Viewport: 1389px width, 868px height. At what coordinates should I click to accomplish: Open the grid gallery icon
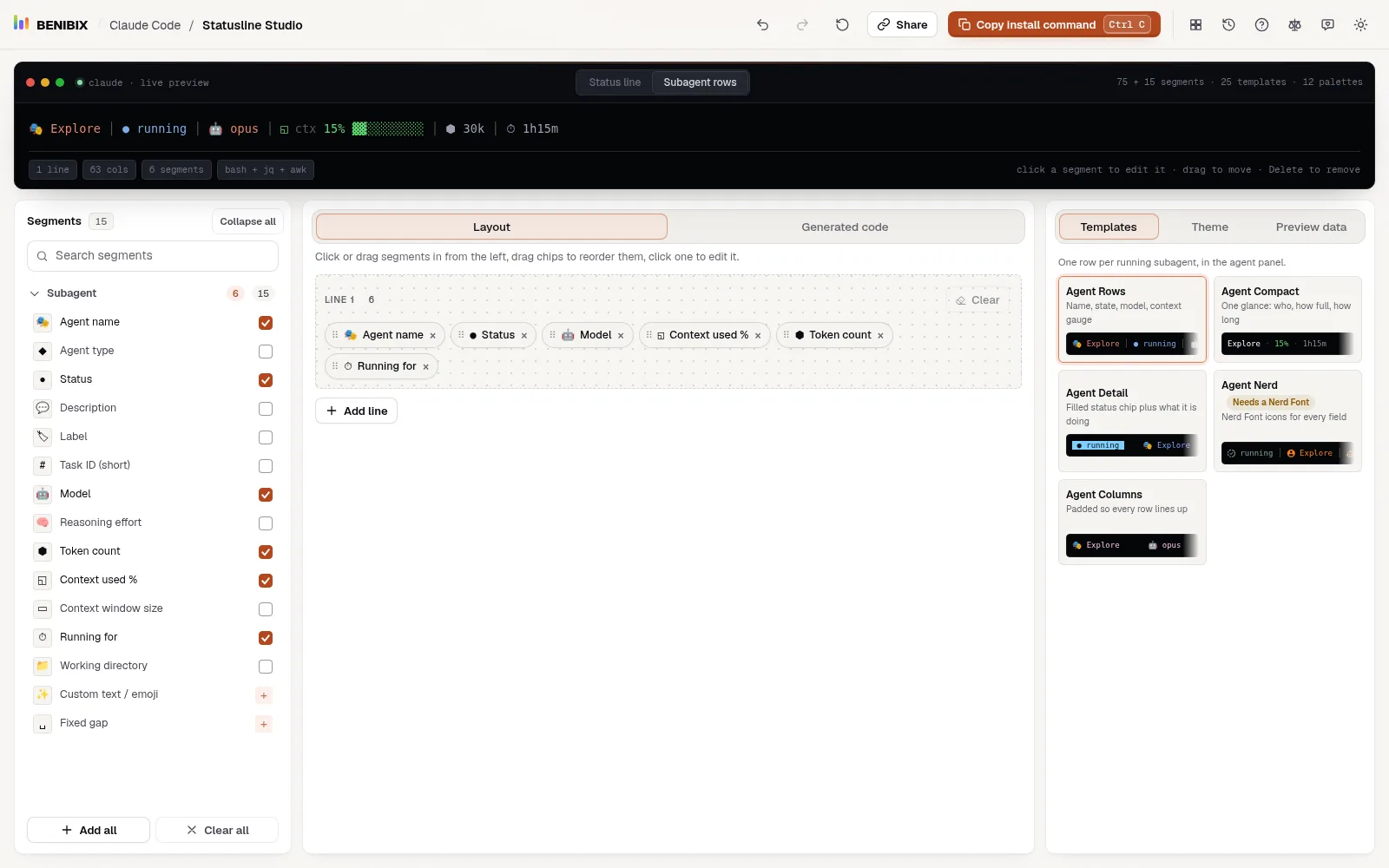coord(1195,24)
